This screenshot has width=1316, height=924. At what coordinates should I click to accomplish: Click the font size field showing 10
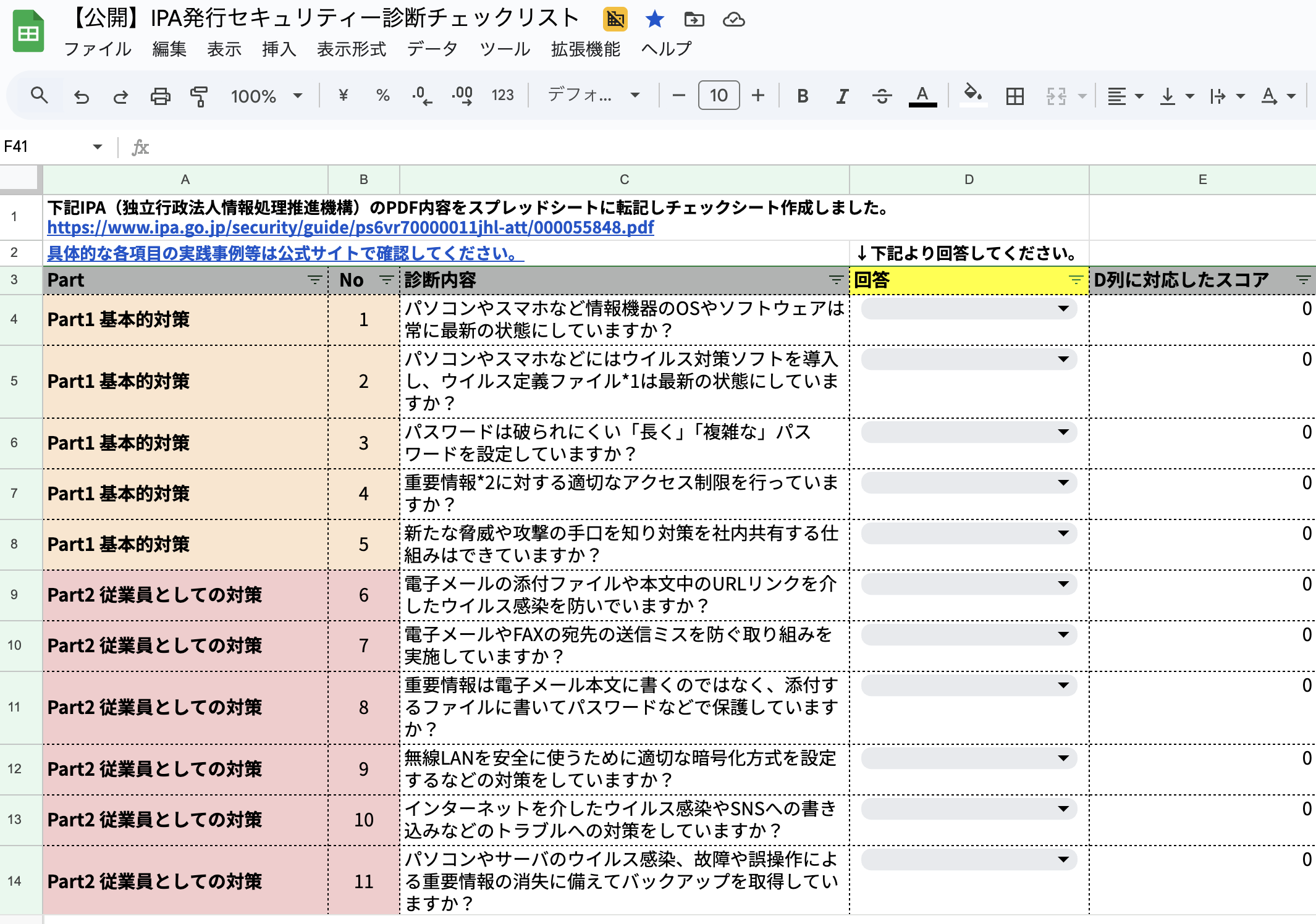(x=719, y=95)
